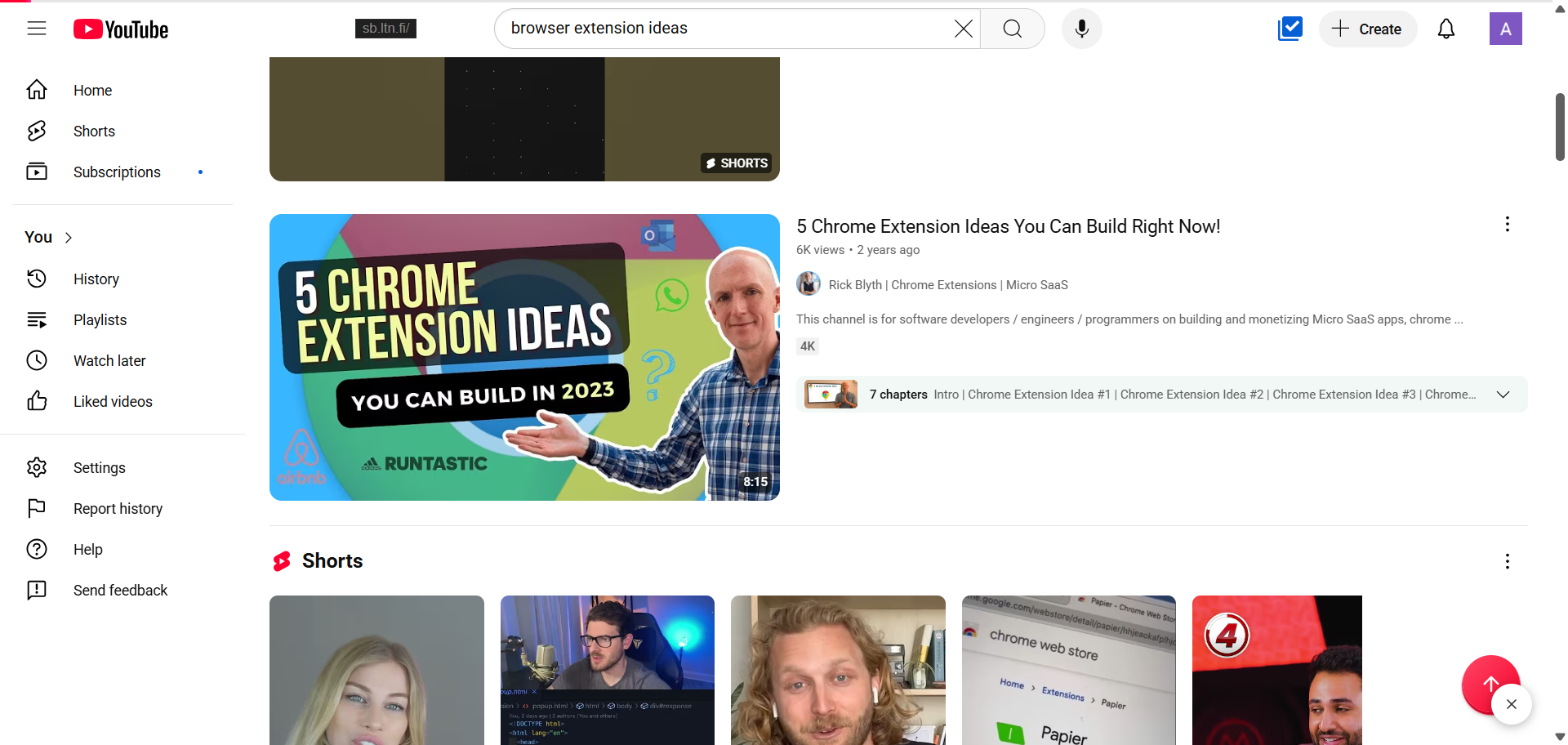The width and height of the screenshot is (1568, 745).
Task: Open the hamburger guide menu
Action: pyautogui.click(x=37, y=29)
